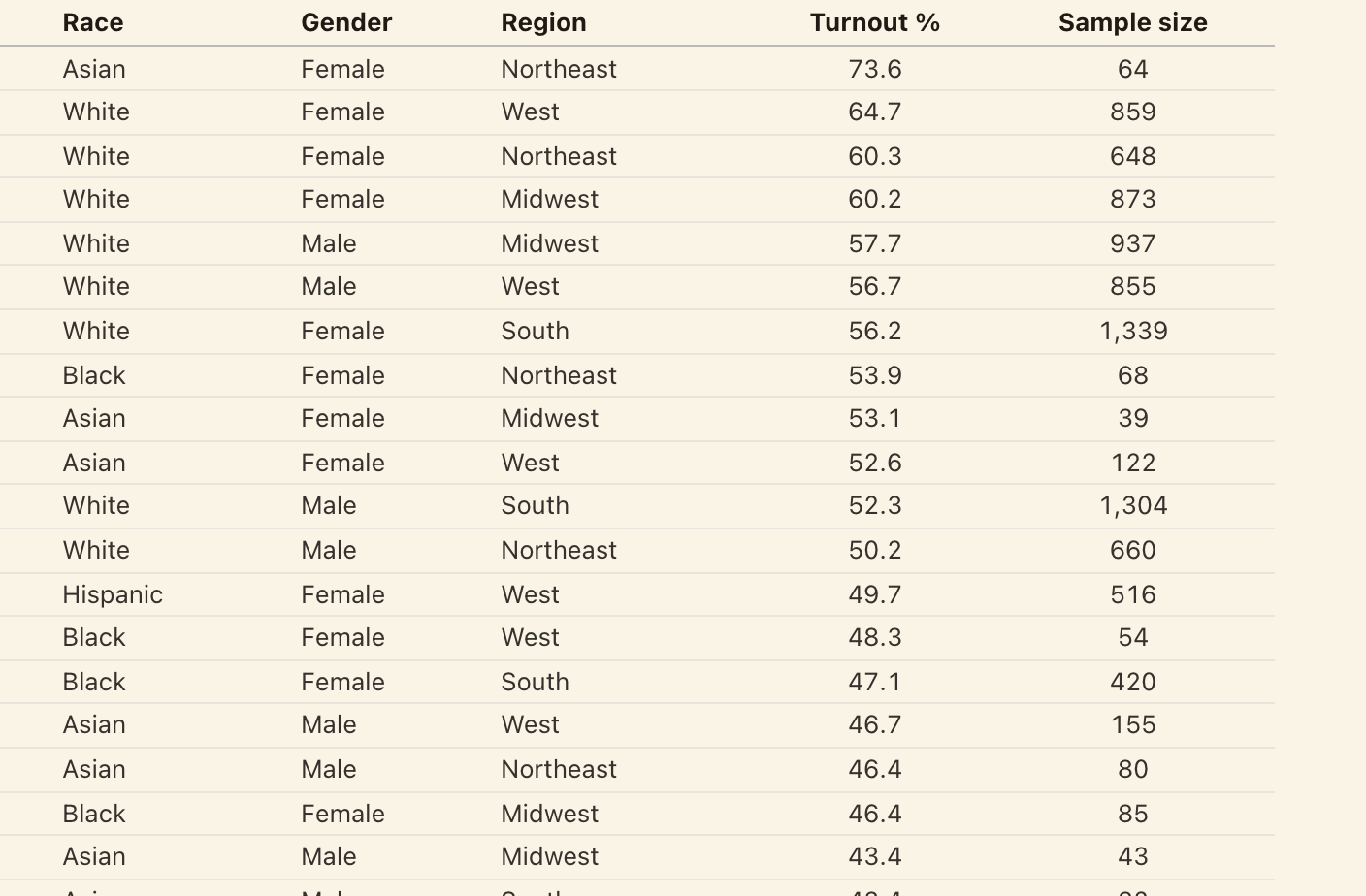The image size is (1366, 896).
Task: Select sample size 1,339 cell
Action: click(1133, 331)
